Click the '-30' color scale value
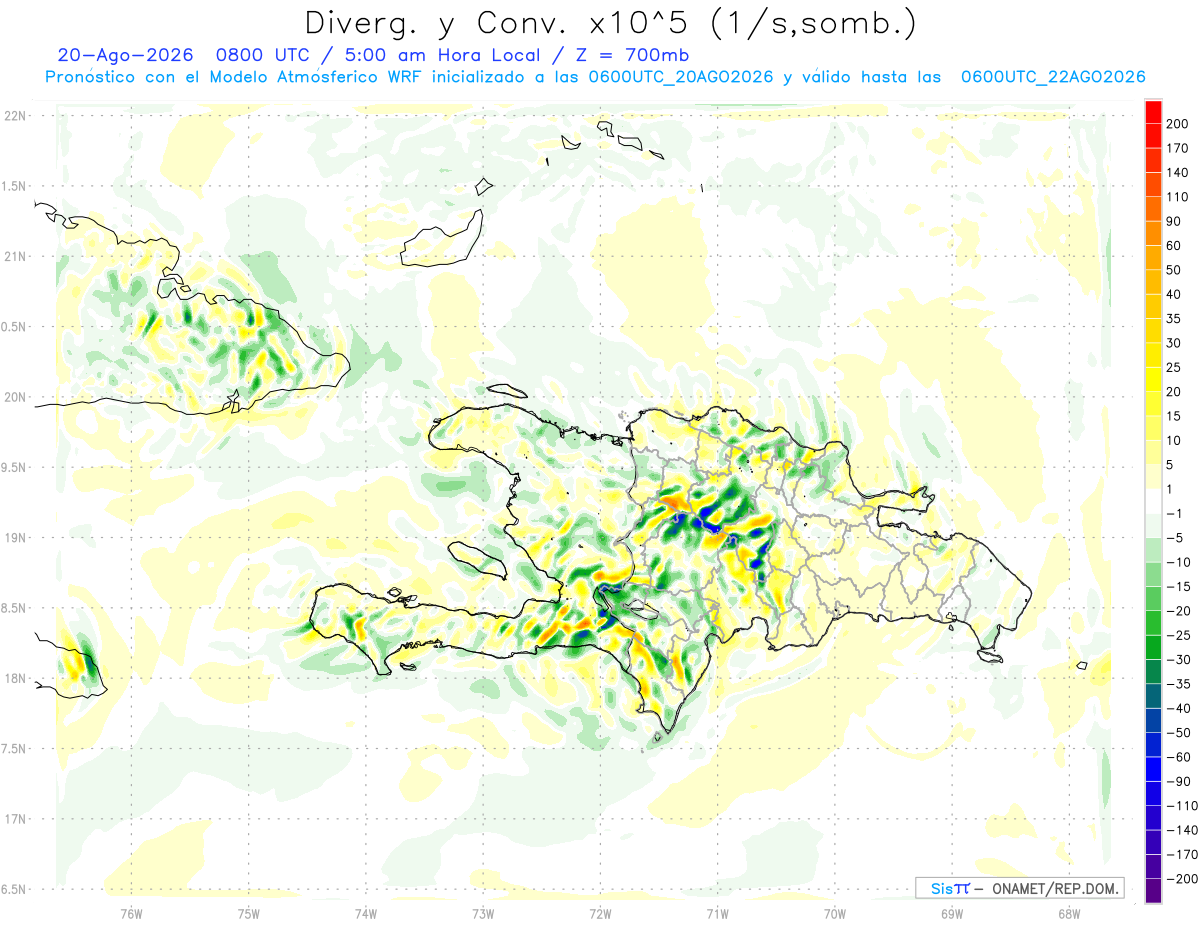1200x927 pixels. [x=1177, y=660]
